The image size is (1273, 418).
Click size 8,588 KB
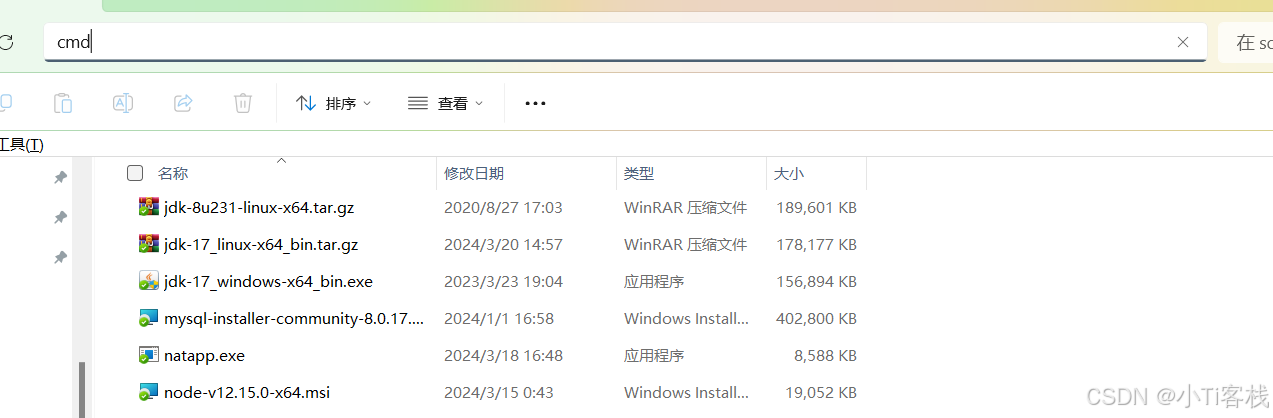click(825, 355)
